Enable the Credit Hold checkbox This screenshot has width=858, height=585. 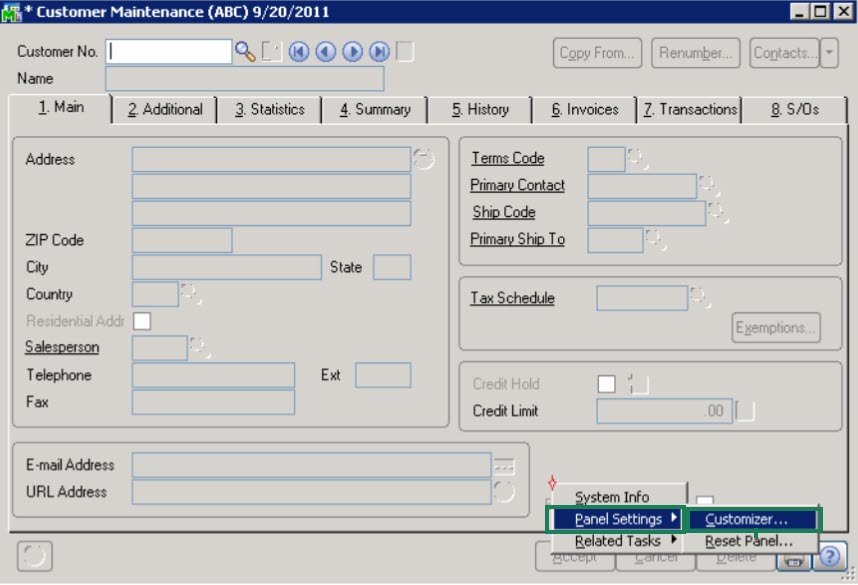606,384
